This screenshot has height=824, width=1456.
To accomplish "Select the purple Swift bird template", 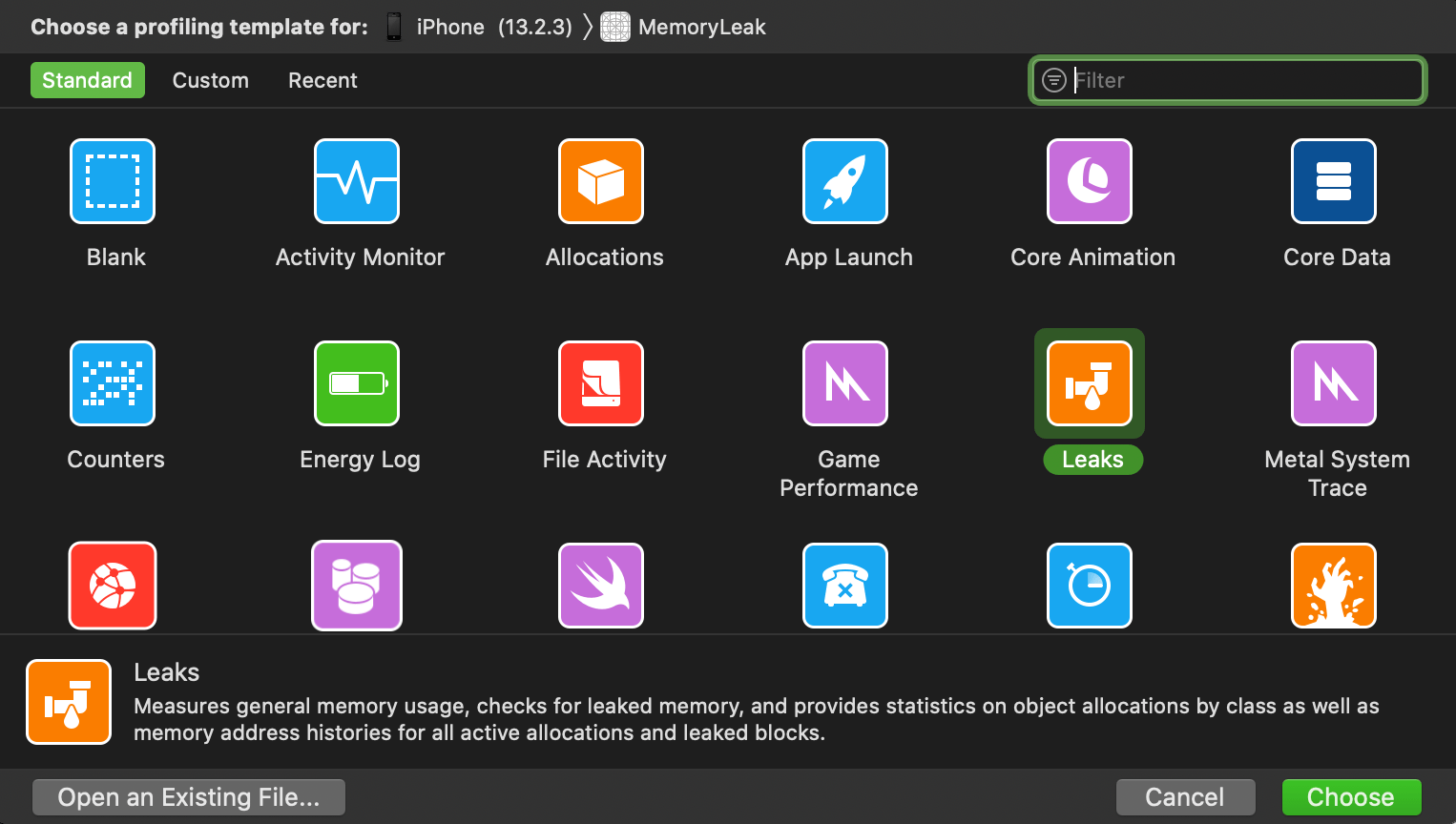I will coord(601,586).
